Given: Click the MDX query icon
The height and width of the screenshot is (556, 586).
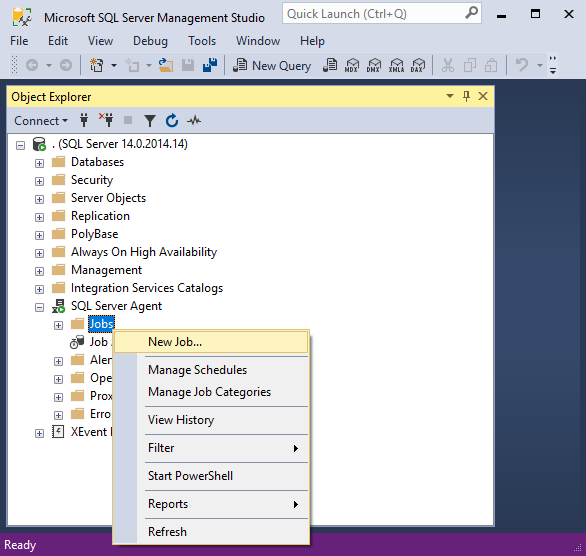Looking at the screenshot, I should coord(352,65).
